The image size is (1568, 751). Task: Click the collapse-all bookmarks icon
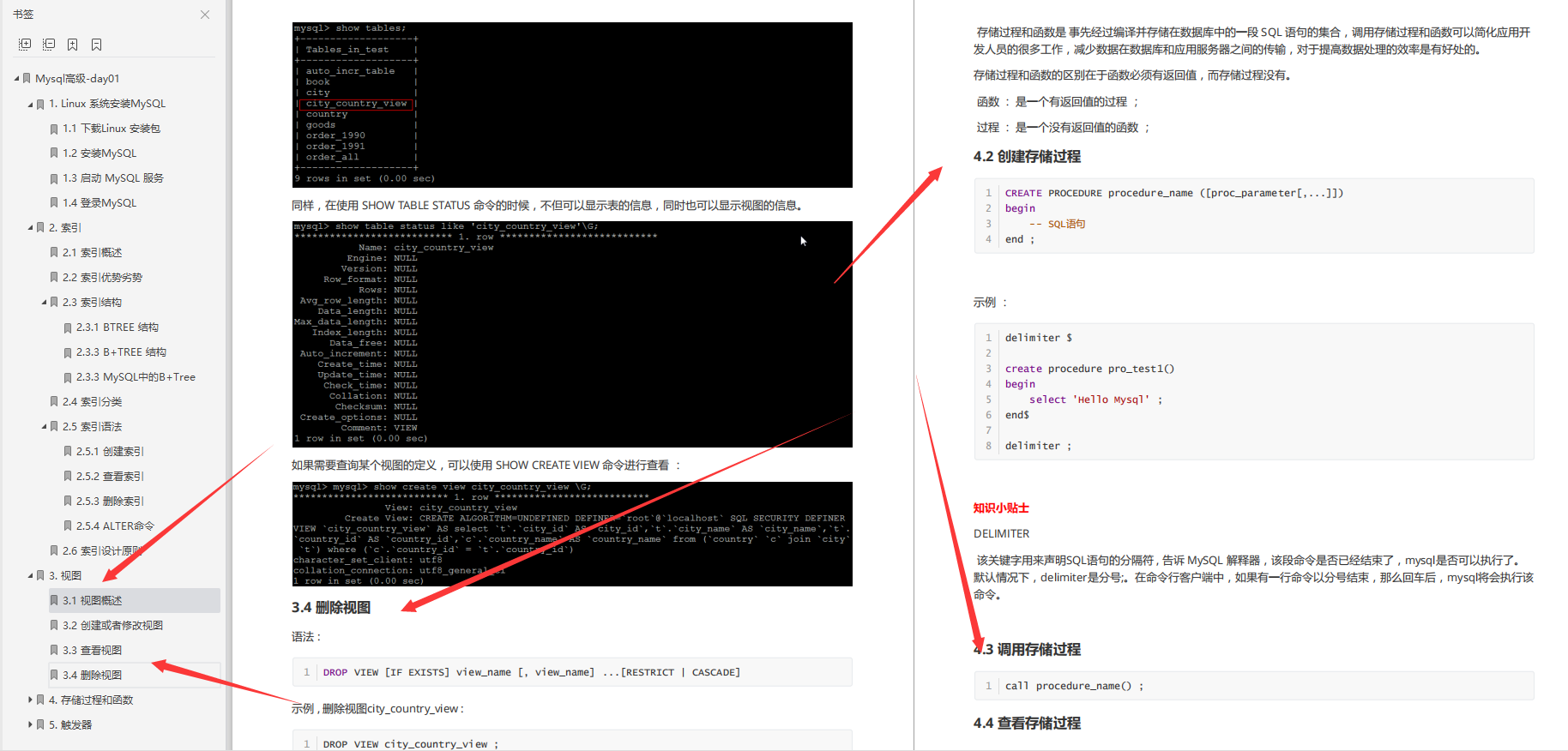tap(49, 44)
